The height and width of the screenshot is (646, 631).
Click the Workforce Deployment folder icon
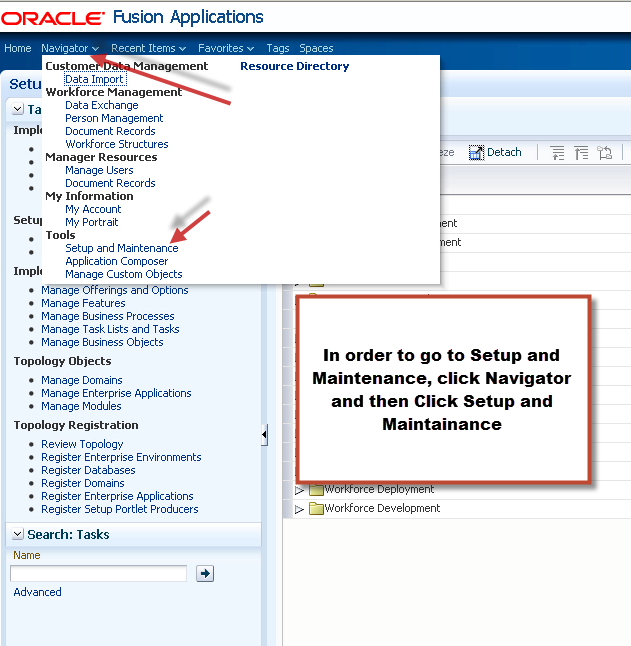316,489
